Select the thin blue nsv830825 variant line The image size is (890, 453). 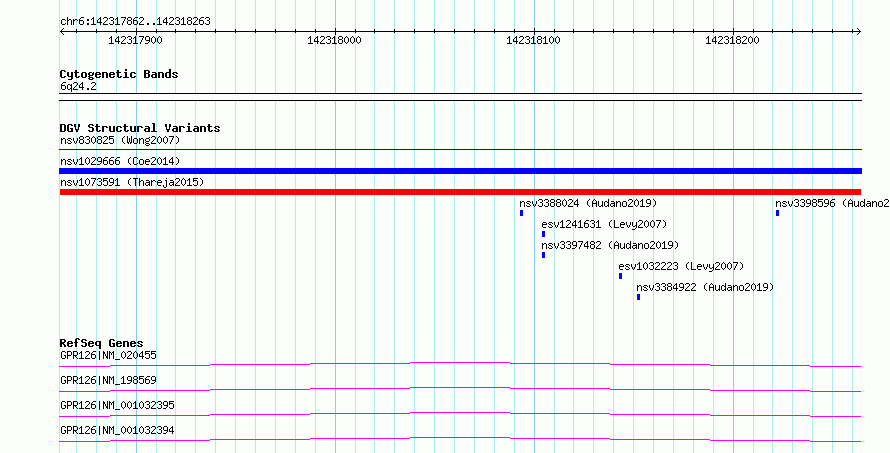coord(460,150)
